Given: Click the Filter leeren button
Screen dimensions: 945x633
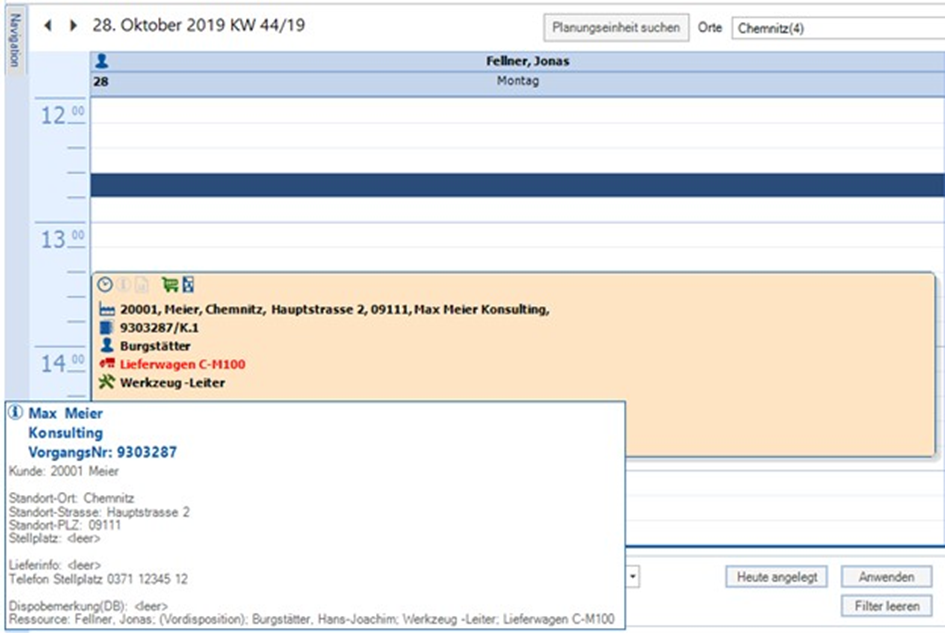Looking at the screenshot, I should coord(886,606).
